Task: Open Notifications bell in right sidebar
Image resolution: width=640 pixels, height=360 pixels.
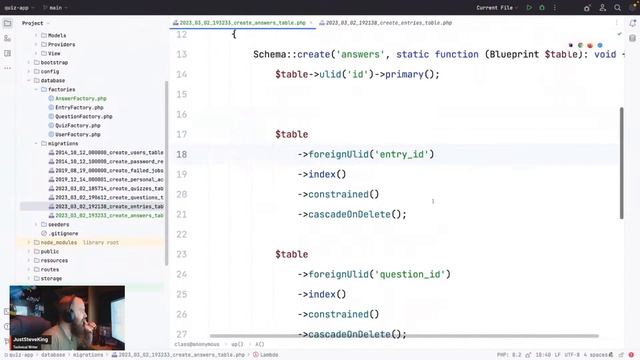Action: click(632, 23)
